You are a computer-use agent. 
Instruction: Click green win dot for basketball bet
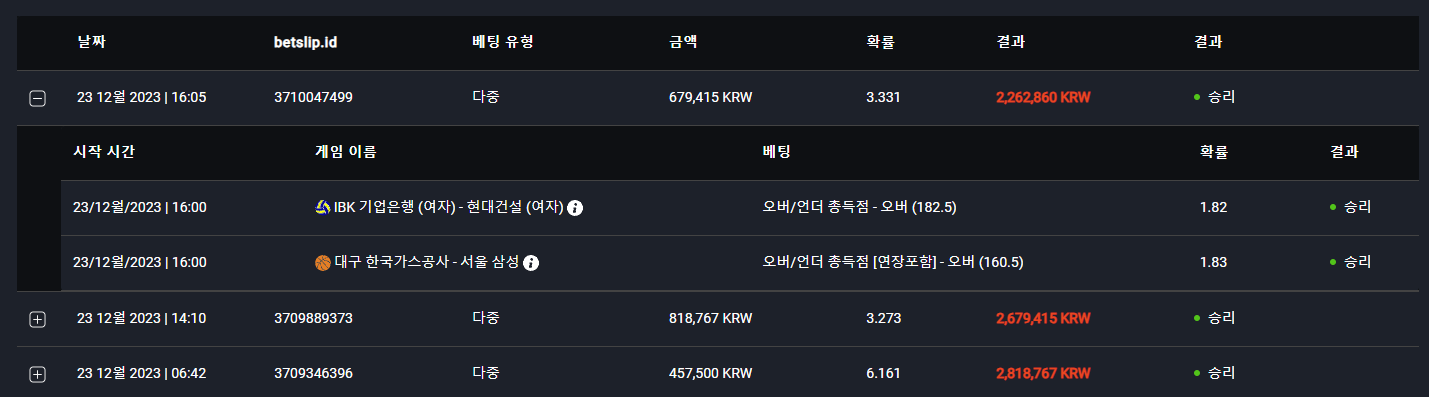[1332, 263]
